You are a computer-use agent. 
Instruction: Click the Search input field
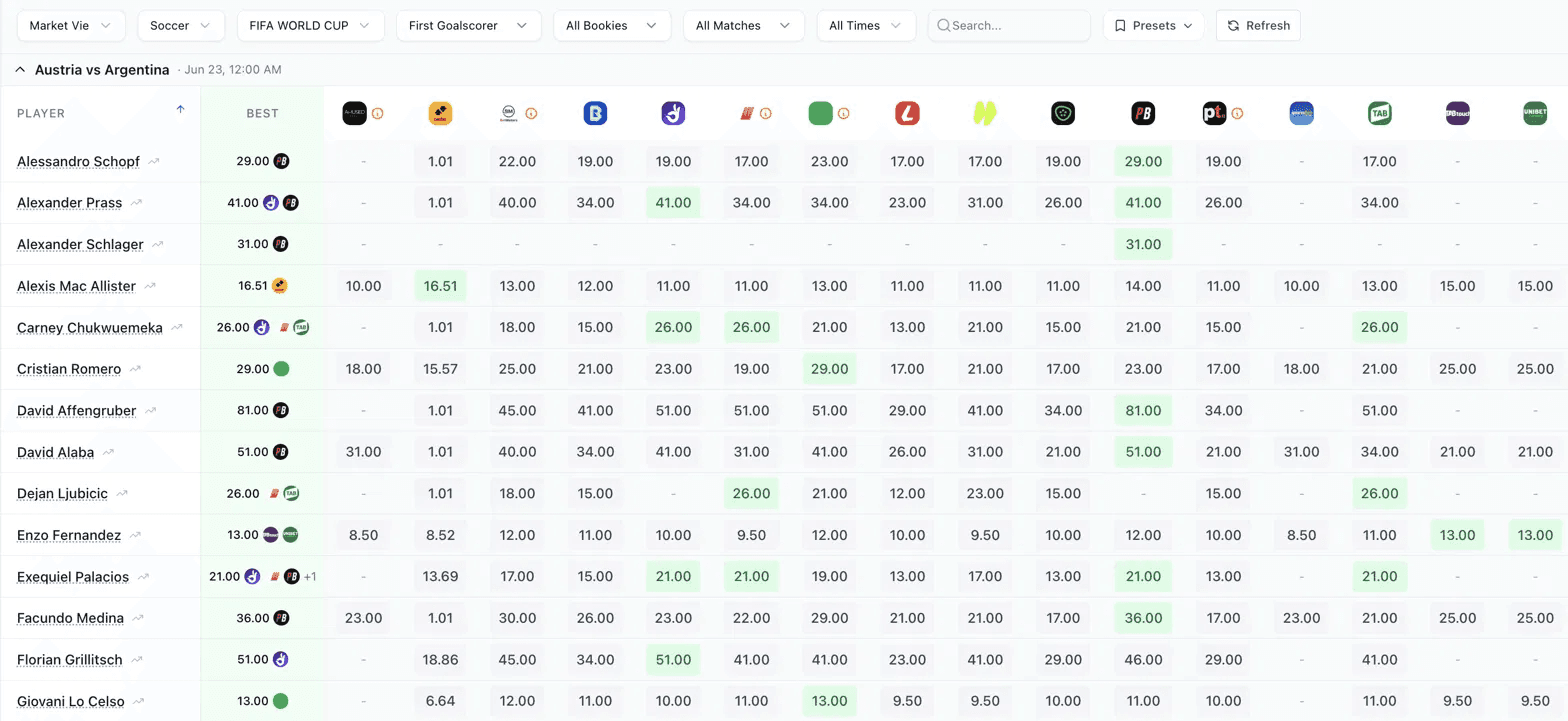point(1009,26)
